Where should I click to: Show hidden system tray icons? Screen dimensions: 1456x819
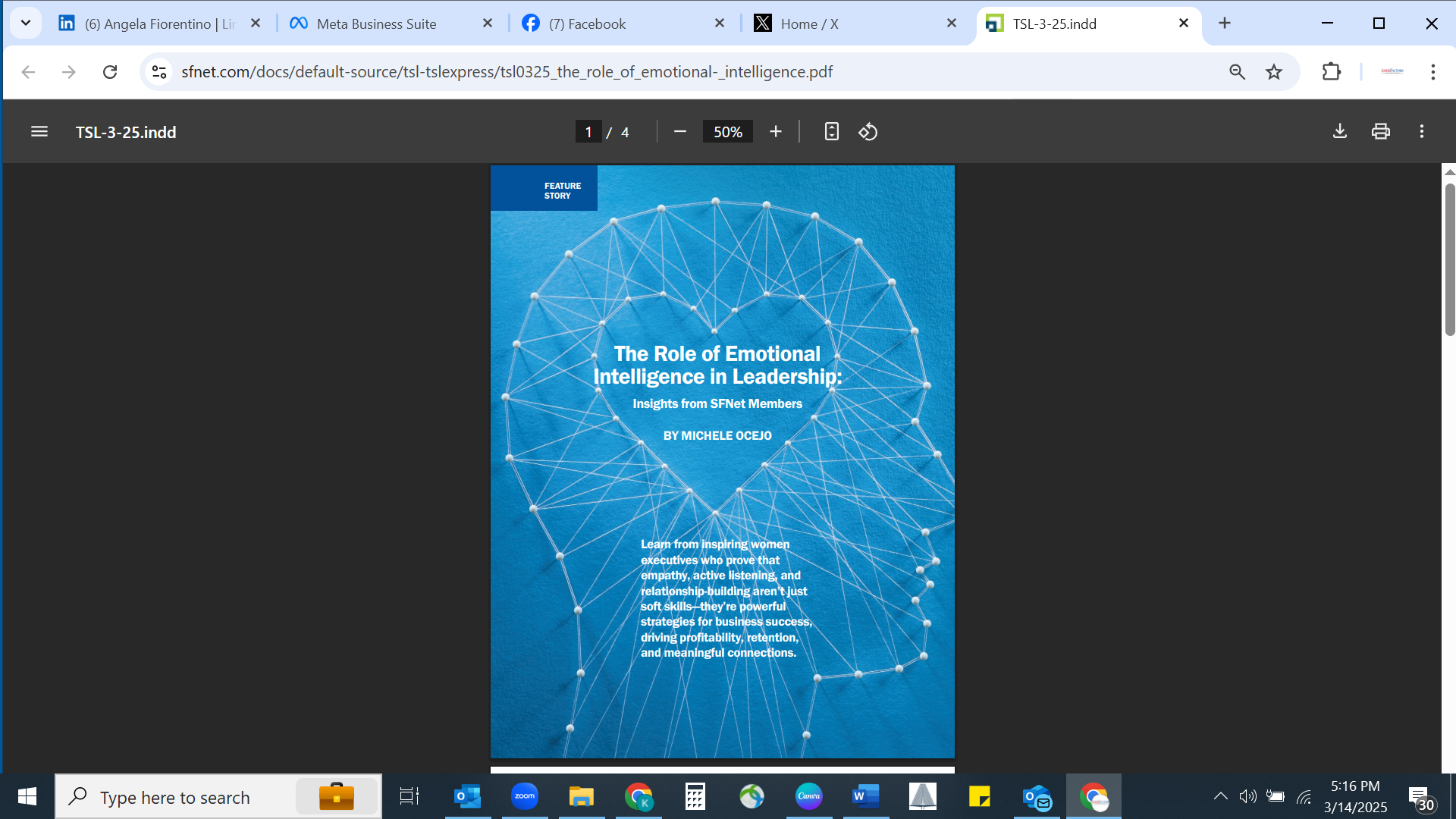(x=1220, y=796)
